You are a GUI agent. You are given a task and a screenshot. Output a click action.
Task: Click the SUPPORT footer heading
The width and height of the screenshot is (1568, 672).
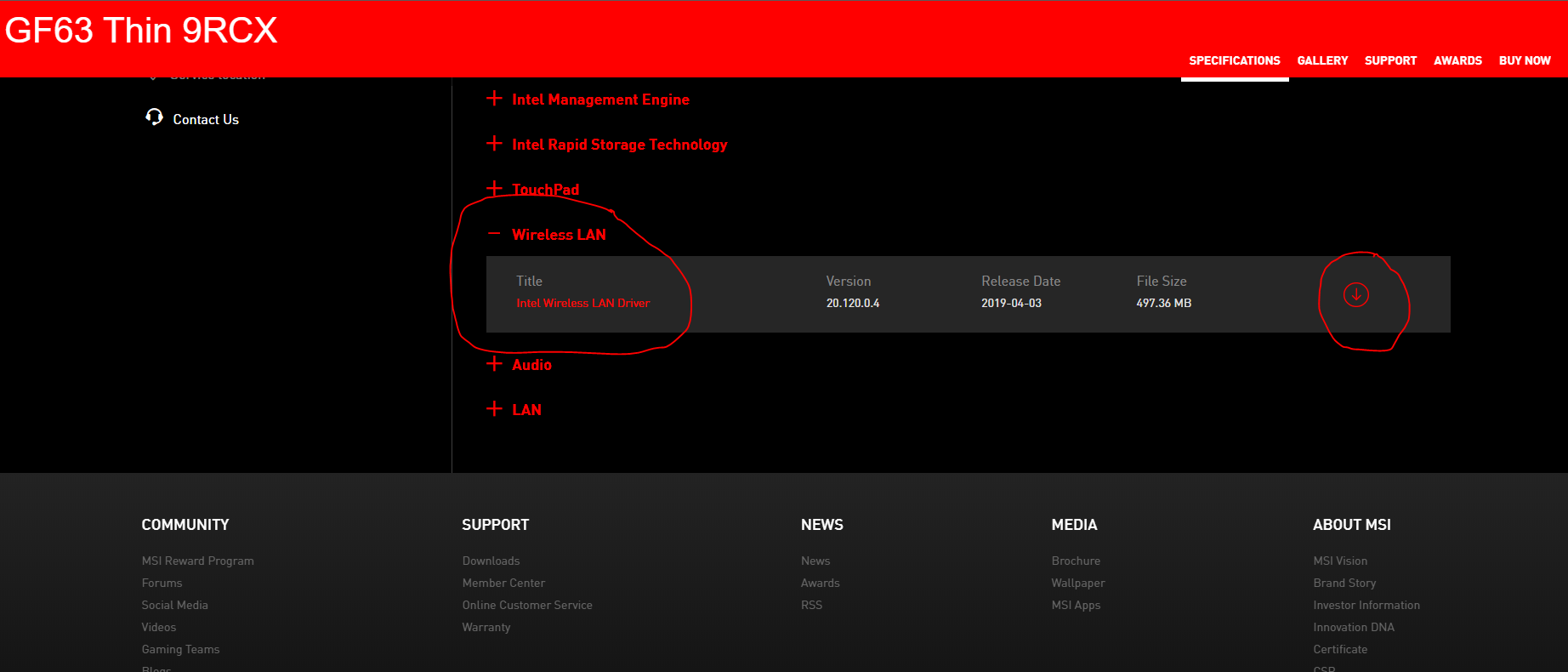click(496, 525)
